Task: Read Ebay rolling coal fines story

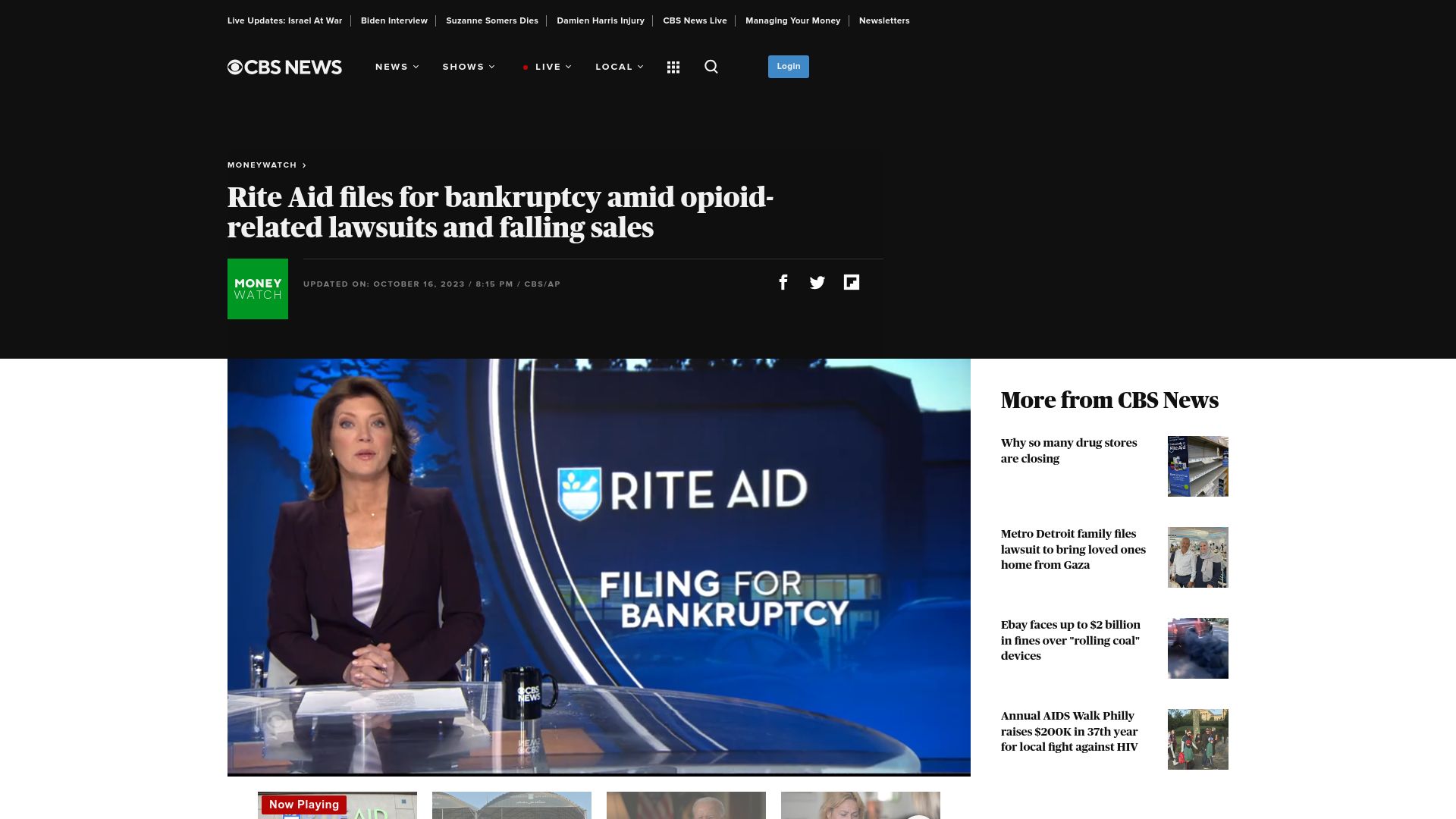Action: point(1071,640)
